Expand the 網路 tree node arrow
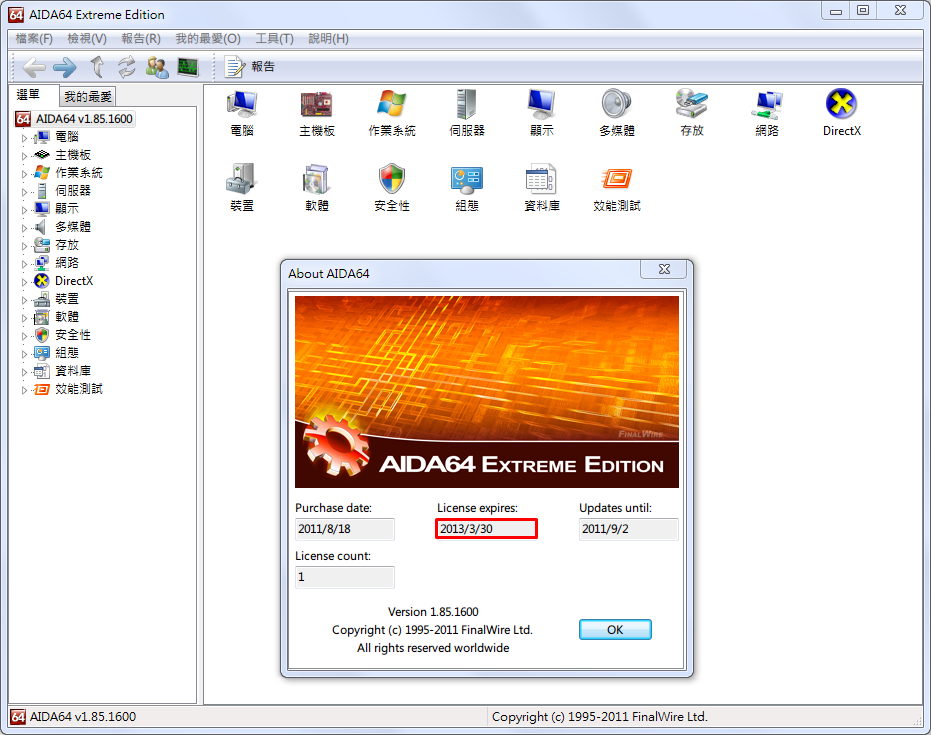Viewport: 931px width, 735px height. pos(24,264)
